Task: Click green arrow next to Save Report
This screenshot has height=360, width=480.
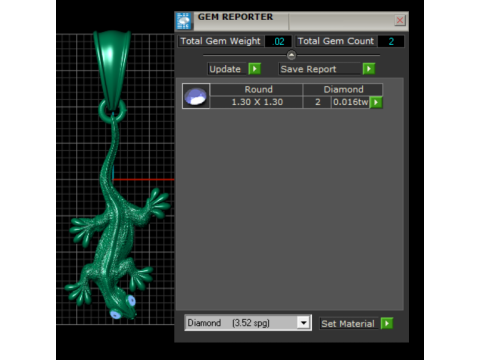Action: [x=369, y=69]
